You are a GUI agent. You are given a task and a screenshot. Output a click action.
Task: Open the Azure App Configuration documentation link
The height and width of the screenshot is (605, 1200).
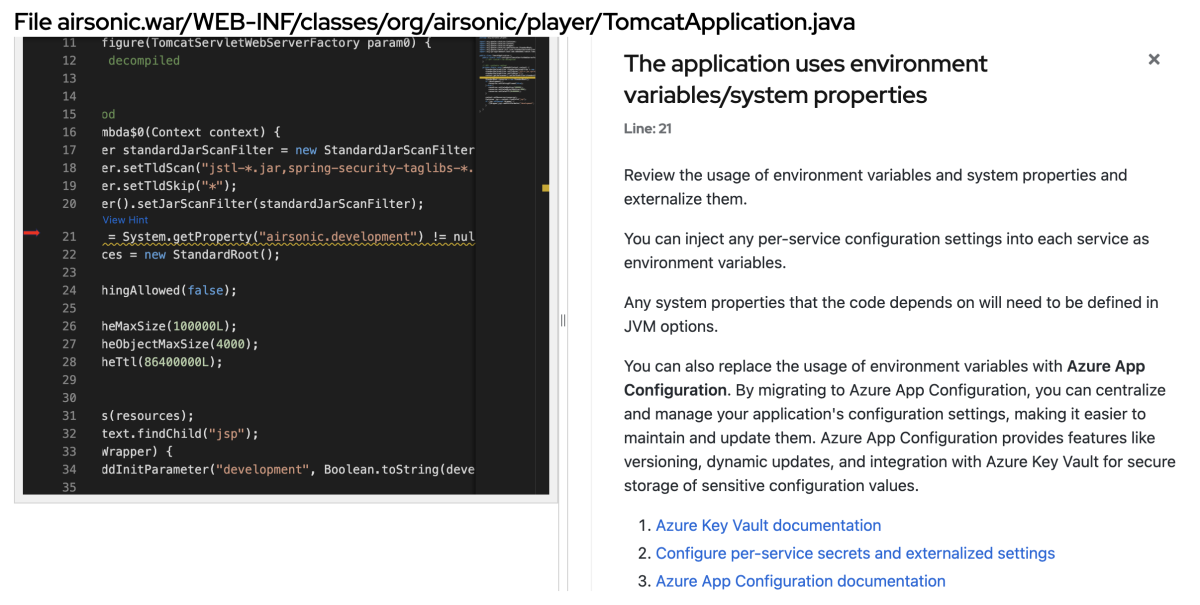800,581
